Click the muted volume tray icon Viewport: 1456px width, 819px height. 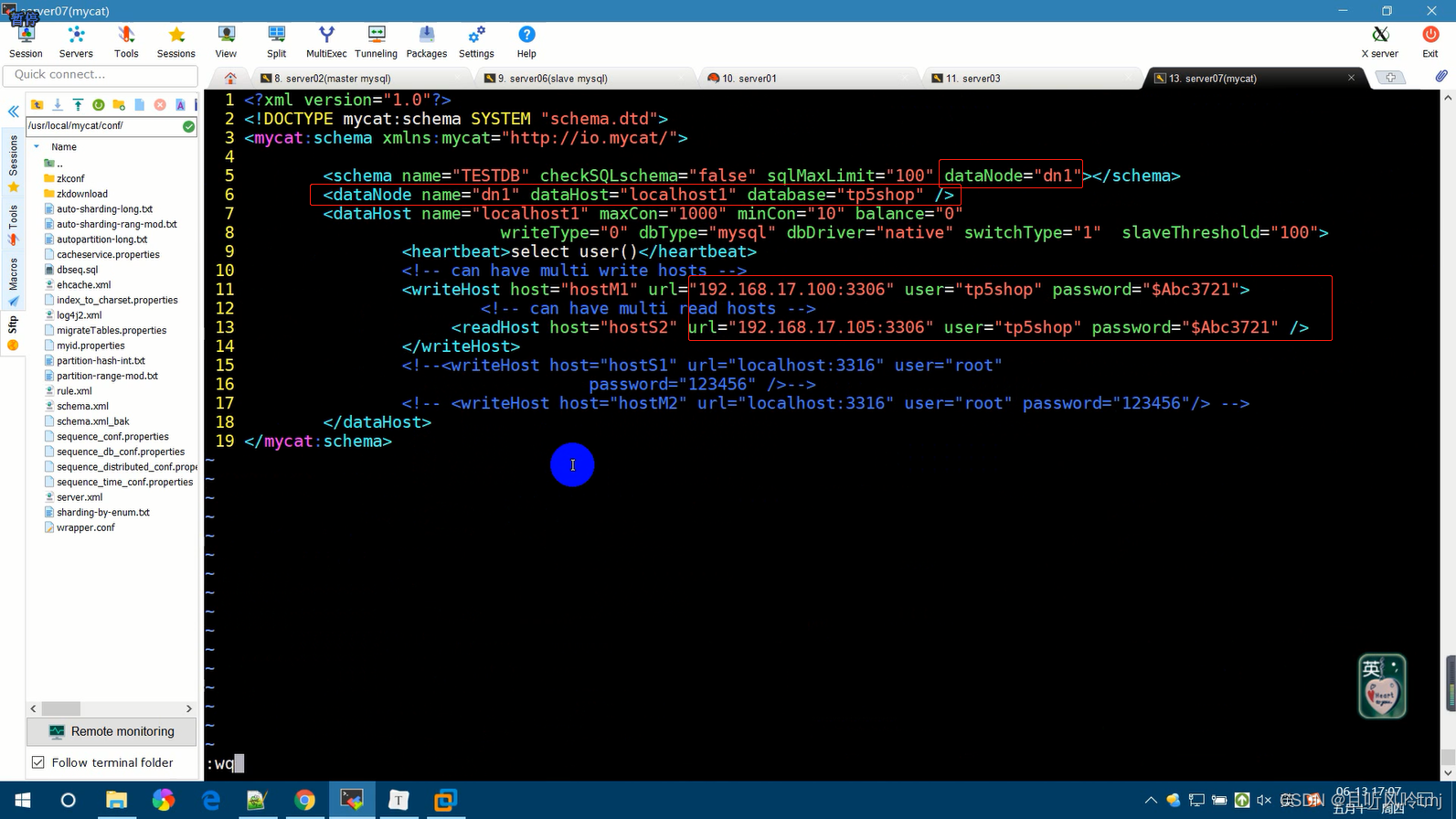click(1264, 801)
